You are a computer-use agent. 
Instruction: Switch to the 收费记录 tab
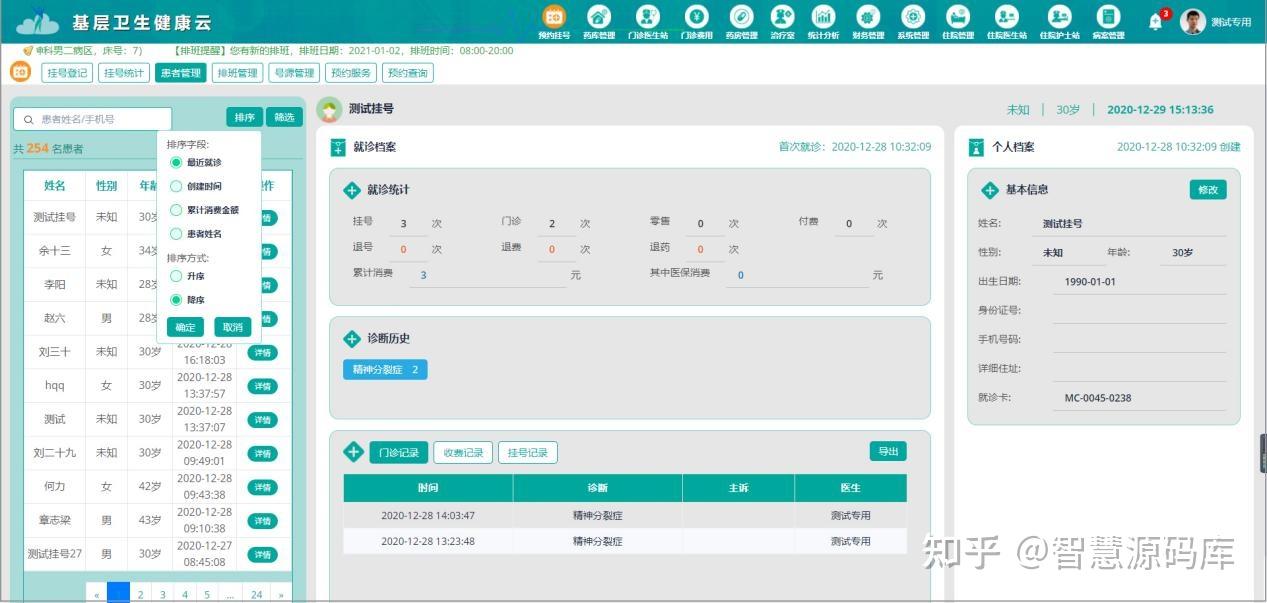[x=463, y=452]
